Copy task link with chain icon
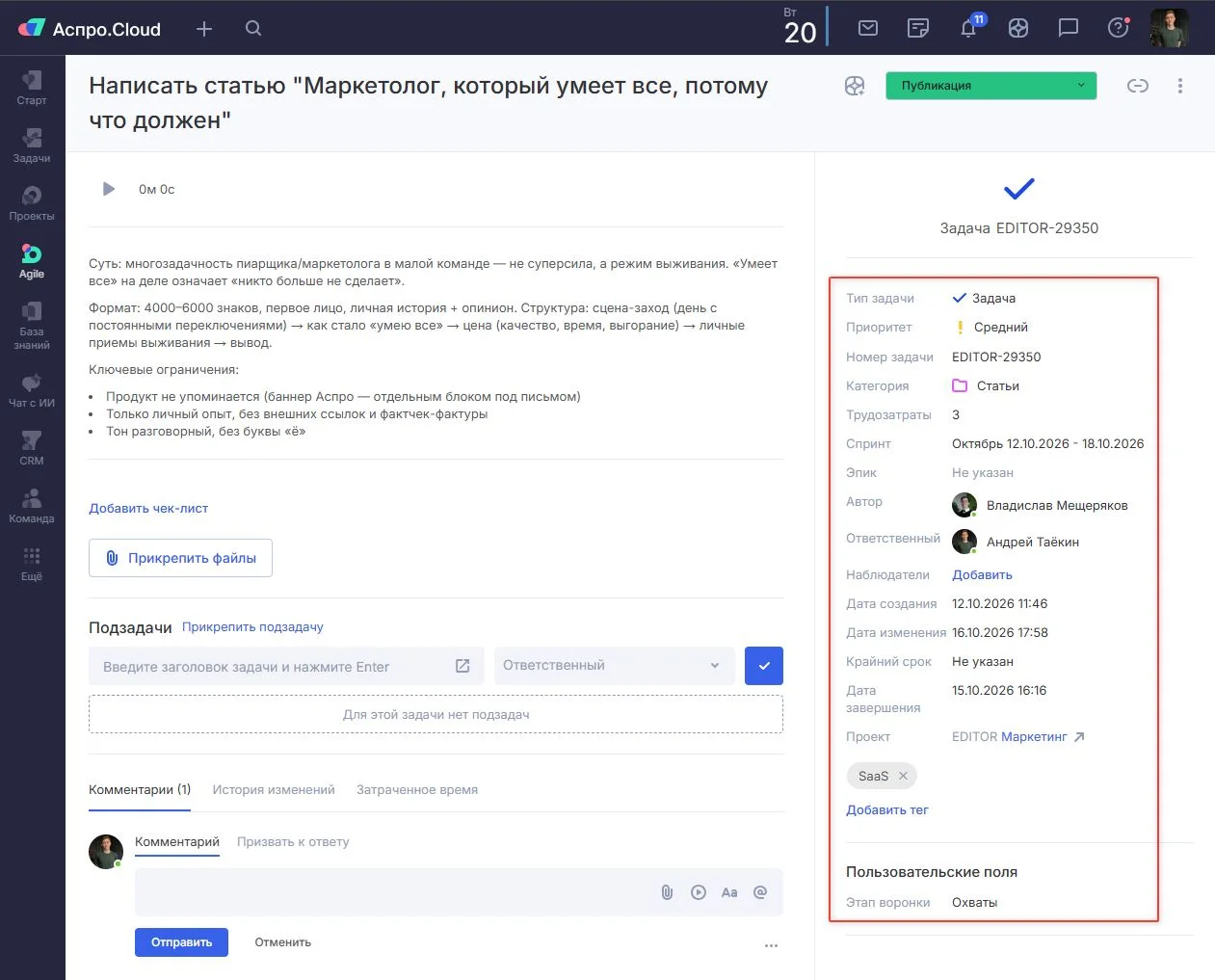1215x980 pixels. [1138, 86]
